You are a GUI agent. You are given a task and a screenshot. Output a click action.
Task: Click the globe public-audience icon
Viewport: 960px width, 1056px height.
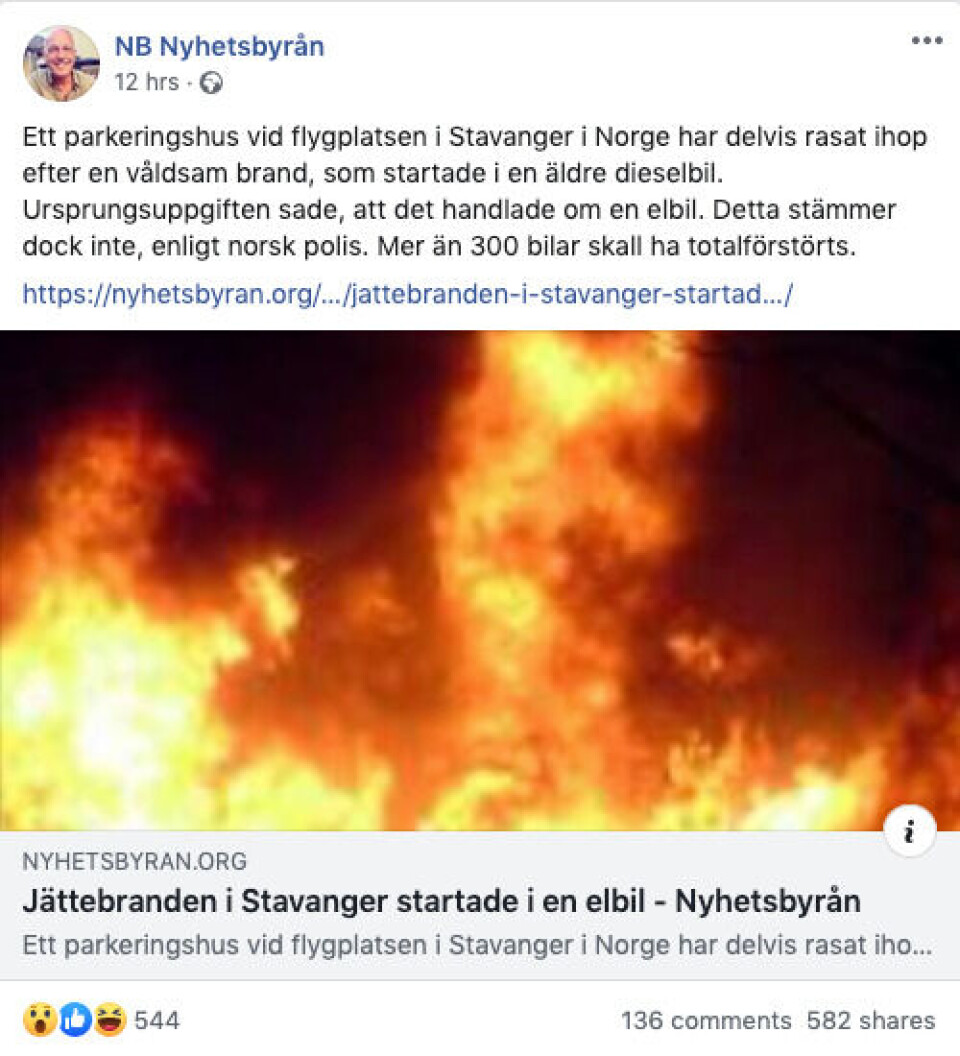click(211, 83)
